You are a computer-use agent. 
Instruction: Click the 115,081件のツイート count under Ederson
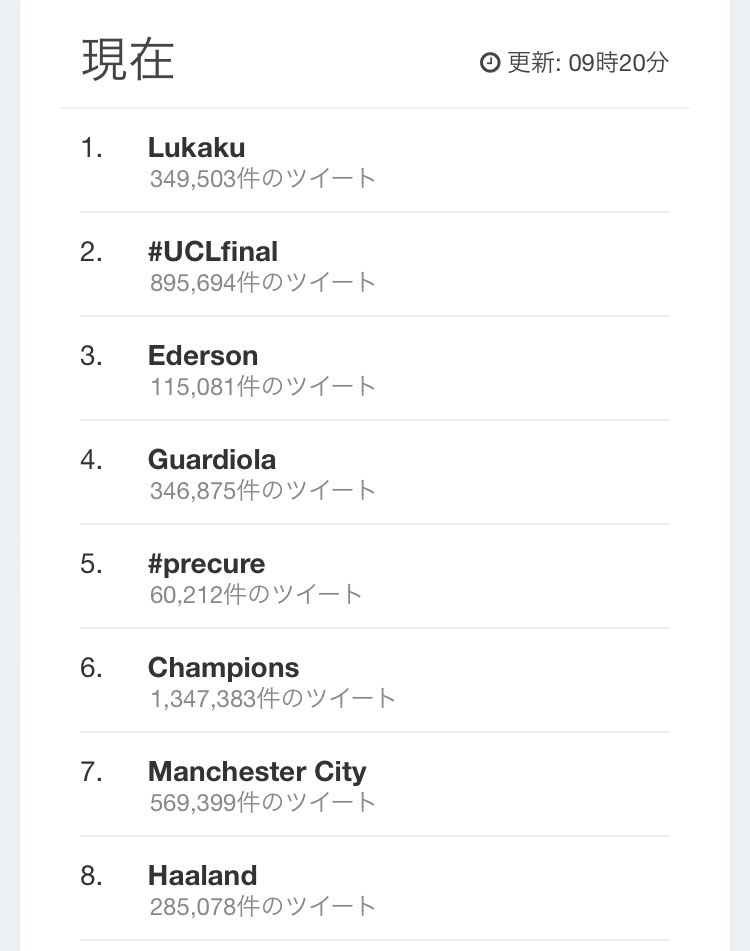click(263, 386)
